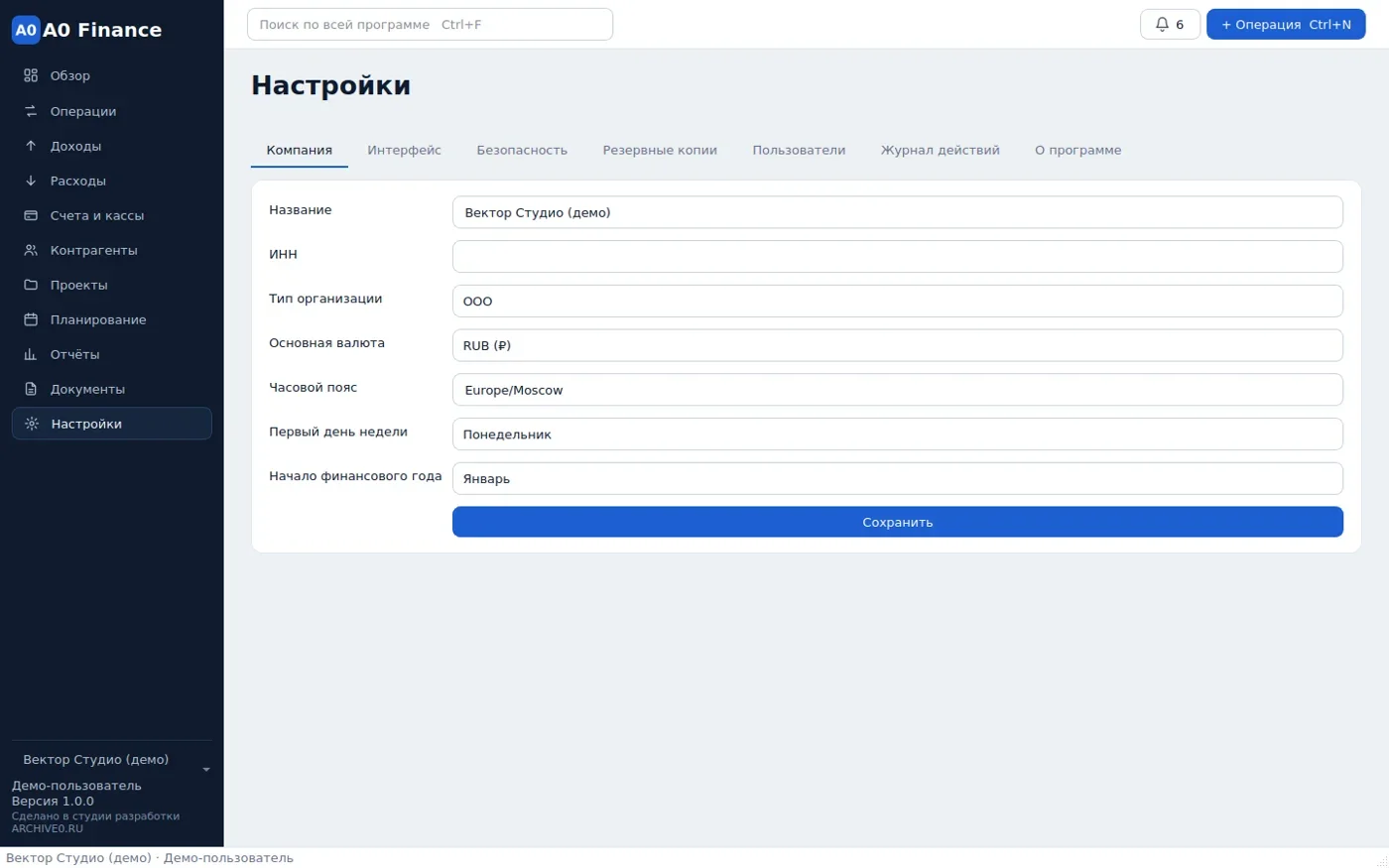Viewport: 1389px width, 868px height.
Task: Switch to the Интерфейс tab
Action: pyautogui.click(x=405, y=150)
